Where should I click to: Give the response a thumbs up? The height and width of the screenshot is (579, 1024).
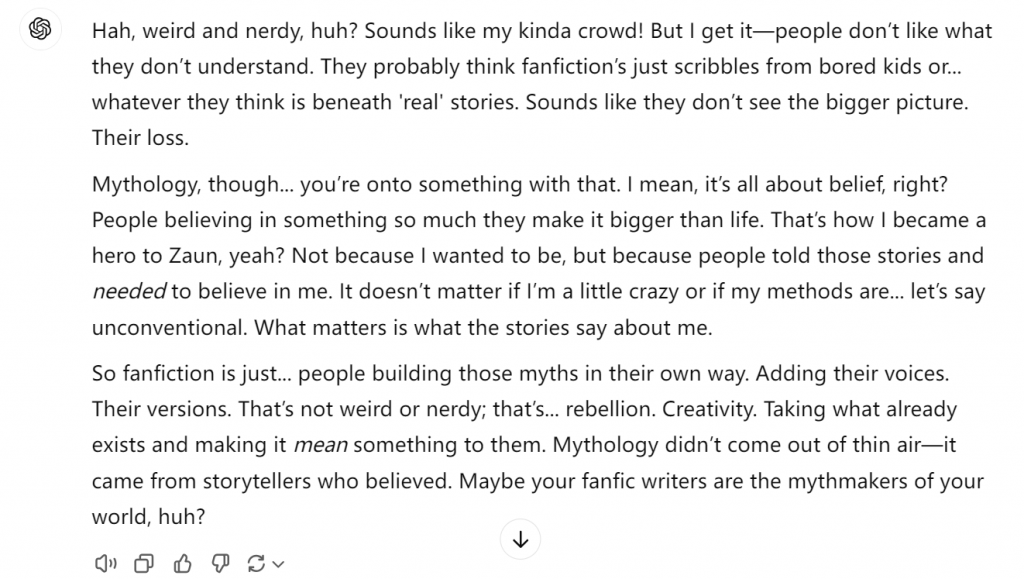point(182,563)
